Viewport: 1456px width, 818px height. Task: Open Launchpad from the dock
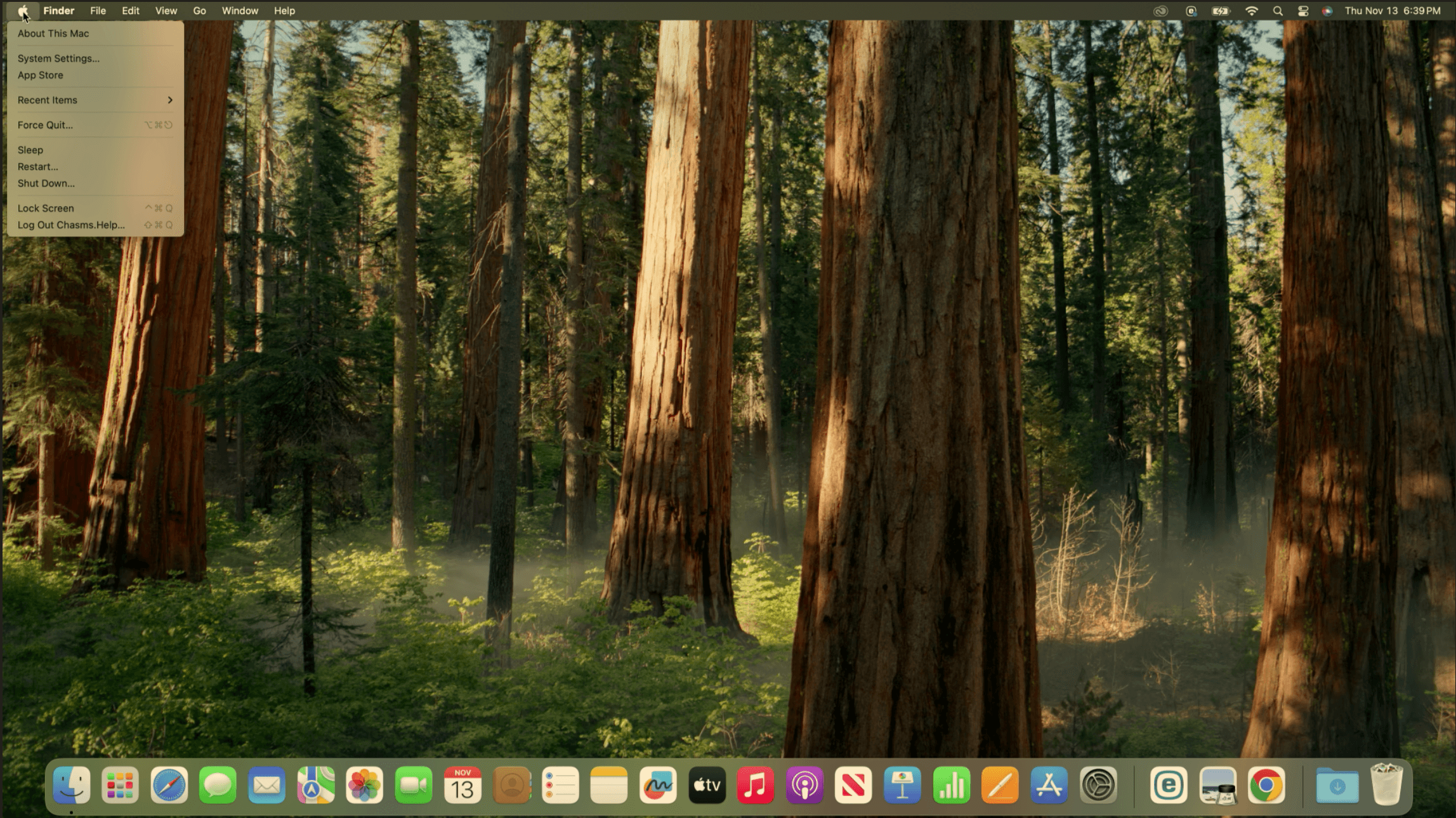click(120, 786)
